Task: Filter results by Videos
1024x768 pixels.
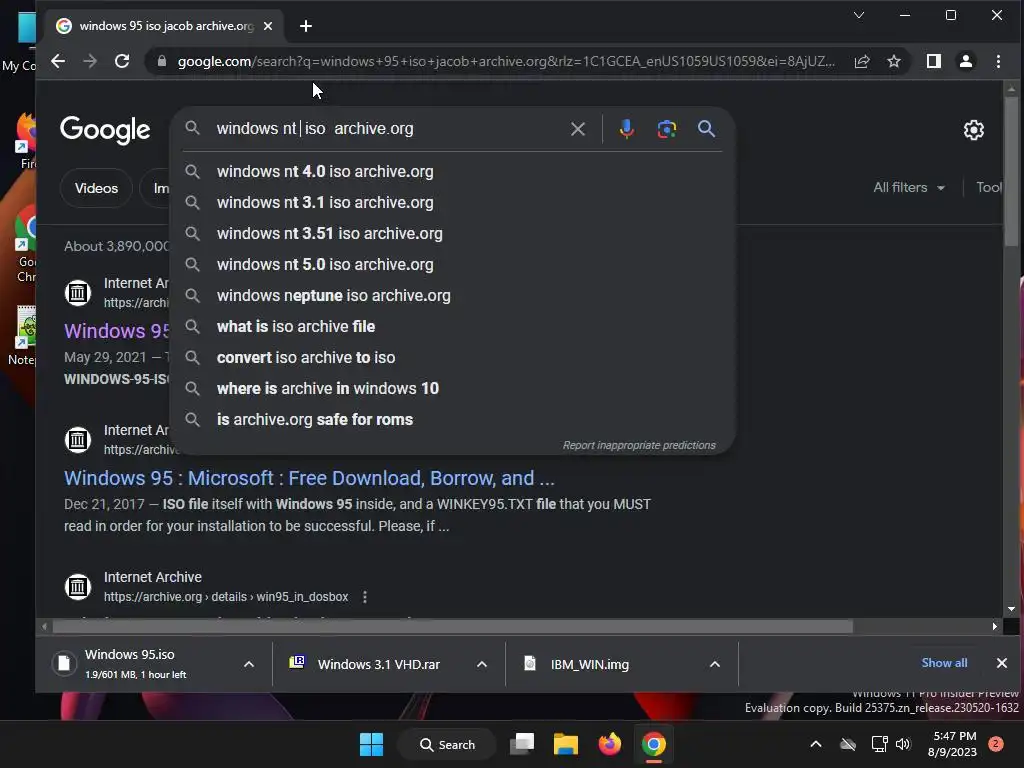Action: (96, 188)
